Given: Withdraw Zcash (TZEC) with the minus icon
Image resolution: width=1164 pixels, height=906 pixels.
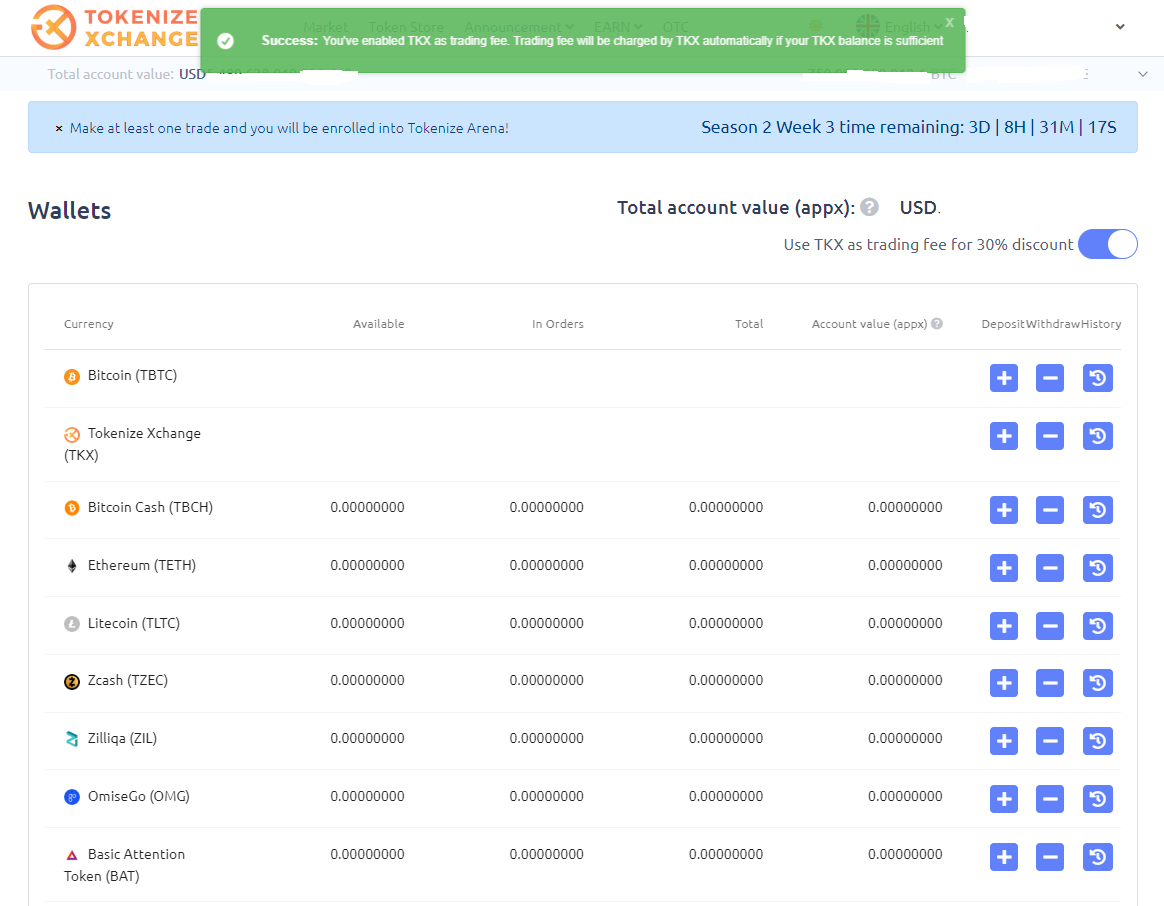Looking at the screenshot, I should (x=1050, y=683).
